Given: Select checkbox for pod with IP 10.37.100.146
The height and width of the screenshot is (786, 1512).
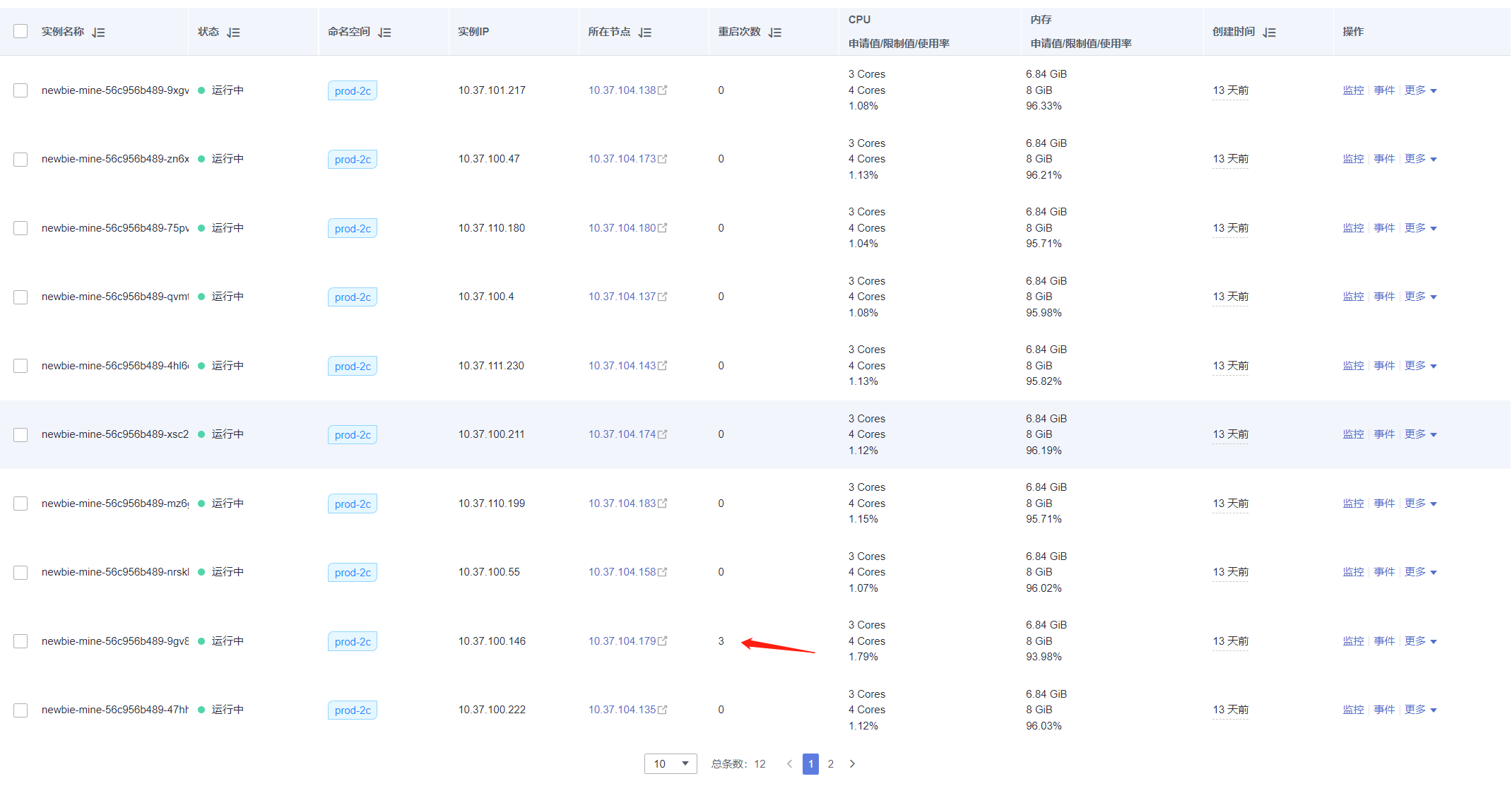Looking at the screenshot, I should (x=20, y=641).
